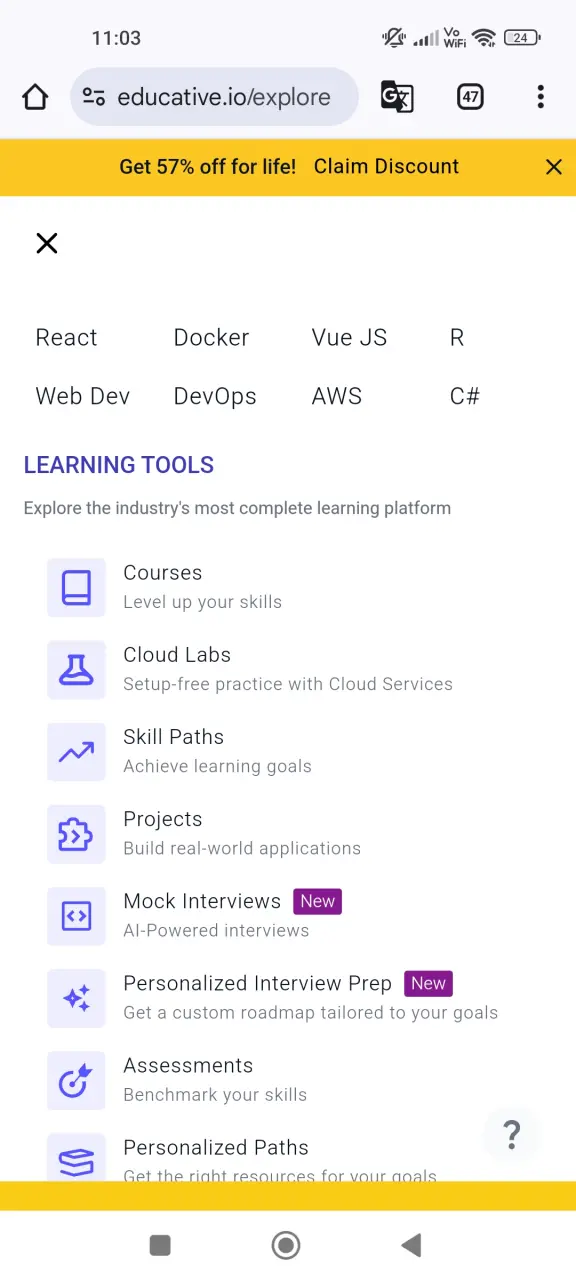Tap the Personalized Interview Prep sparkle icon
The width and height of the screenshot is (576, 1280).
point(76,997)
